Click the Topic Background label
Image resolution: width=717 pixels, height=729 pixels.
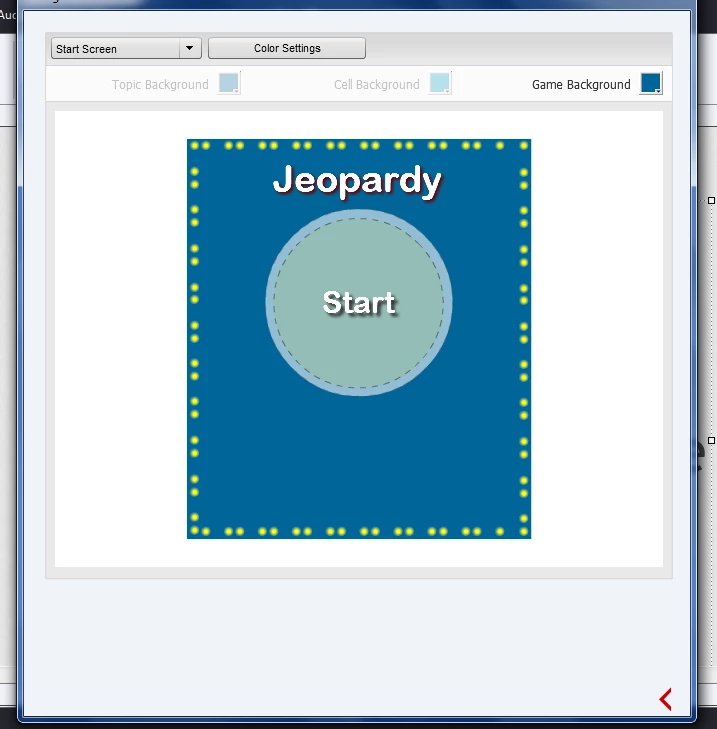[x=160, y=85]
